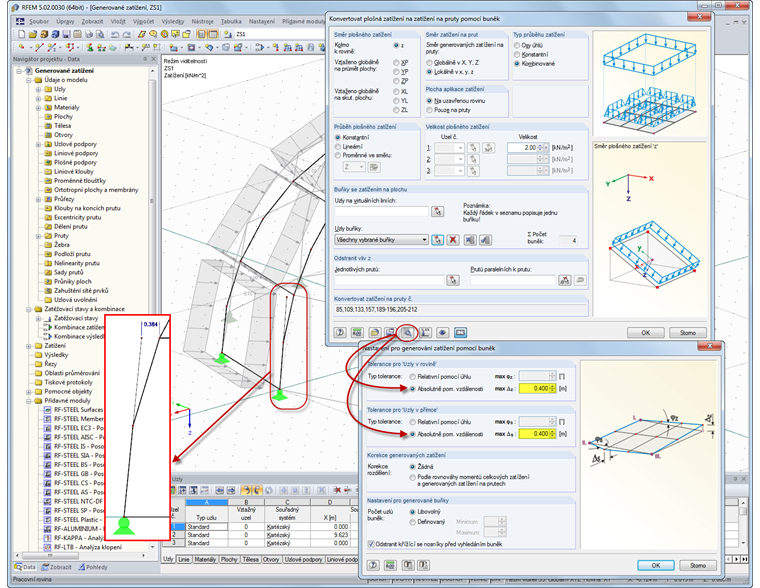Screen dimensions: 760x588
Task: Increase max Δz tolerance value spinner
Action: click(x=553, y=386)
